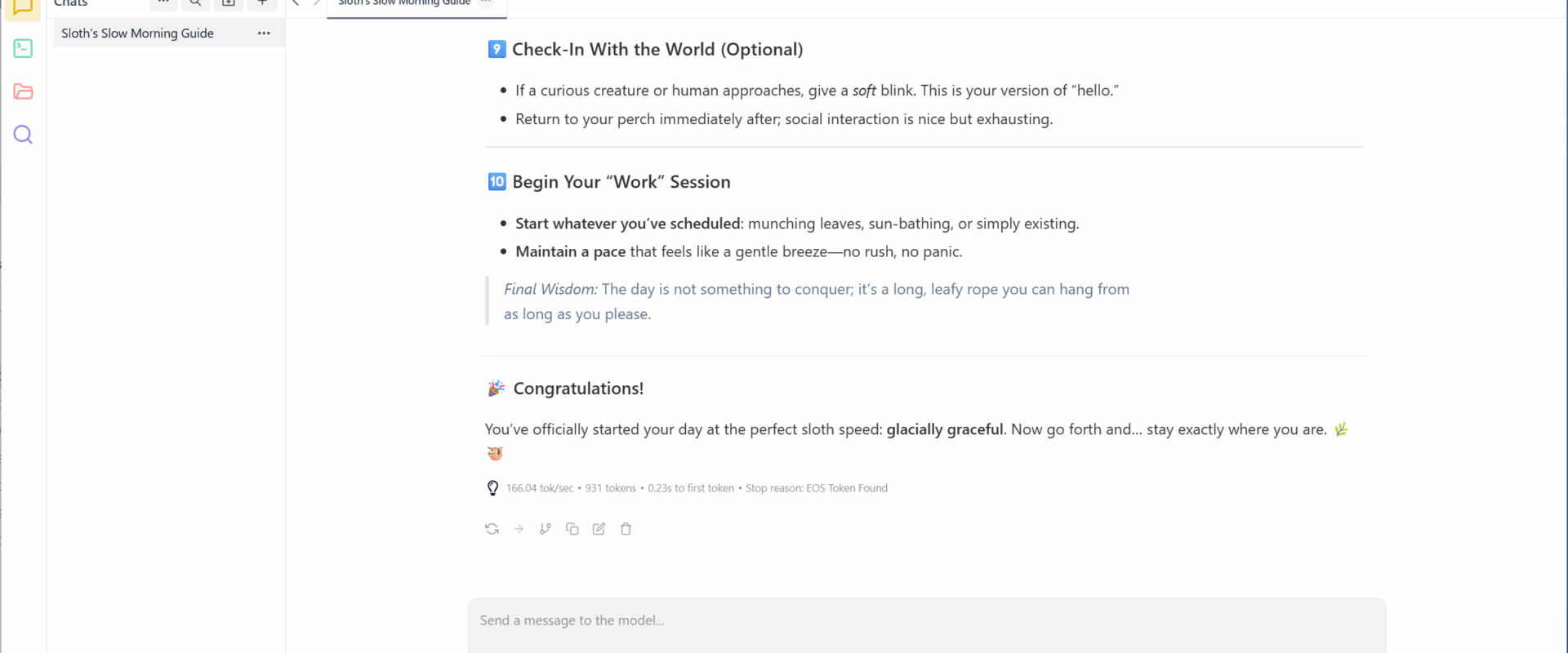Create a new chat folder
The image size is (1568, 653).
tap(229, 3)
